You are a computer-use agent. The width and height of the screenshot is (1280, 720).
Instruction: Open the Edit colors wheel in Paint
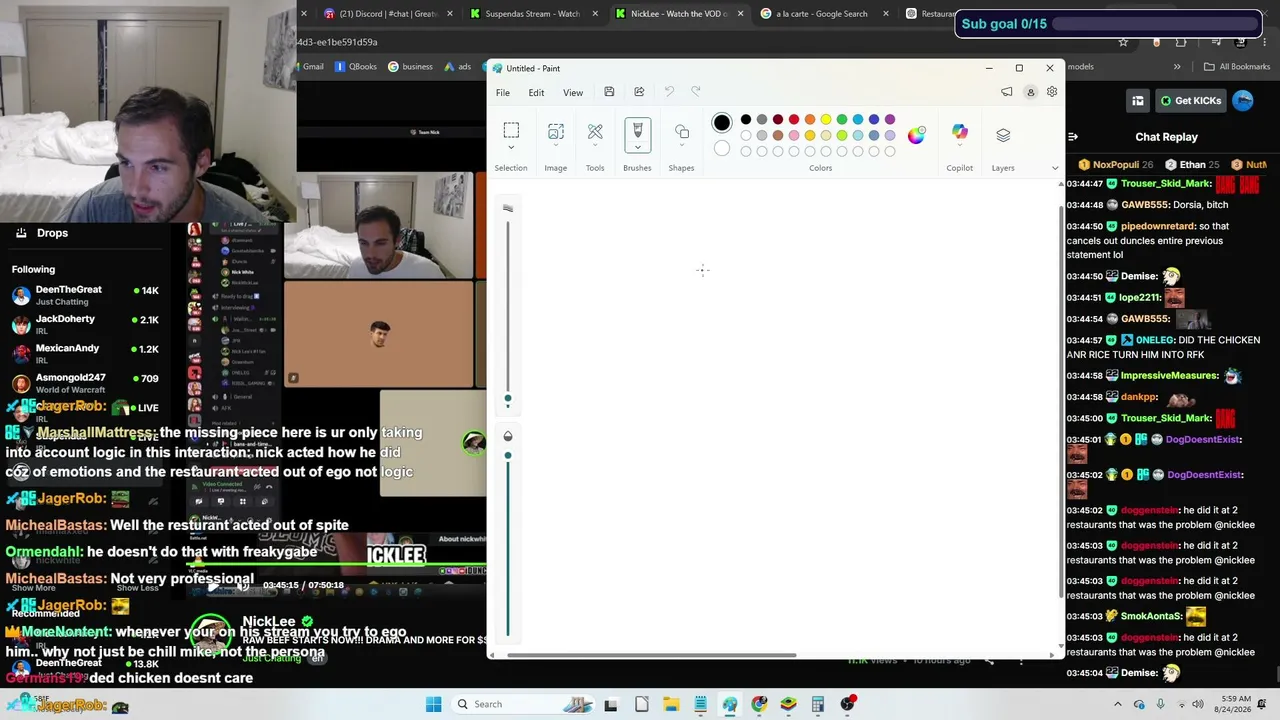(916, 135)
